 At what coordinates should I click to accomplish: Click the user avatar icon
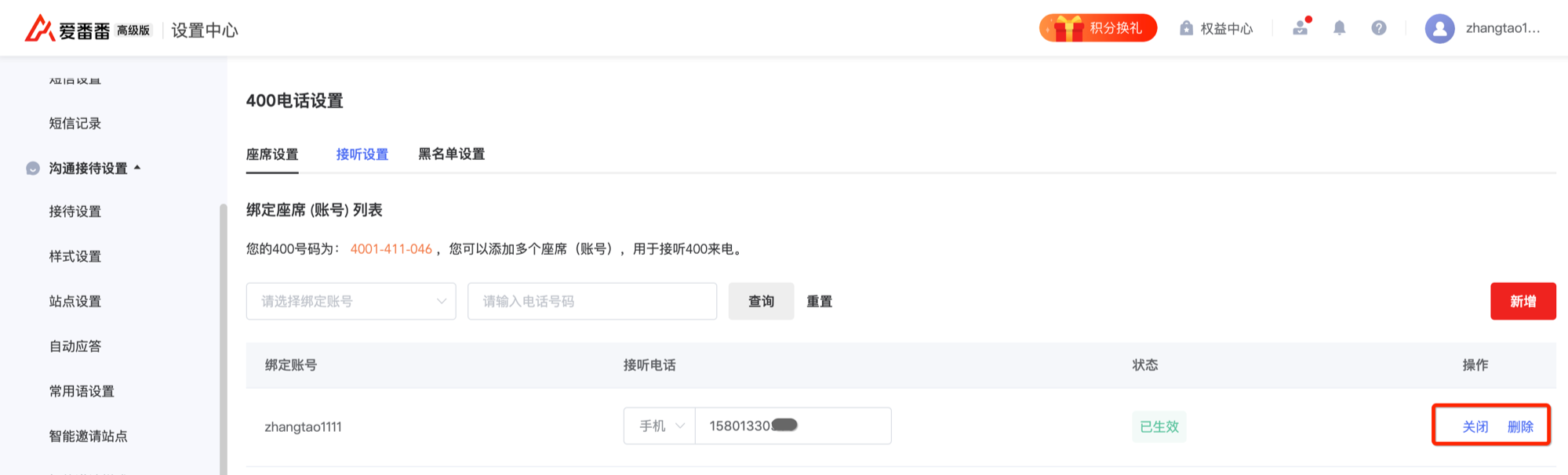coord(1439,29)
